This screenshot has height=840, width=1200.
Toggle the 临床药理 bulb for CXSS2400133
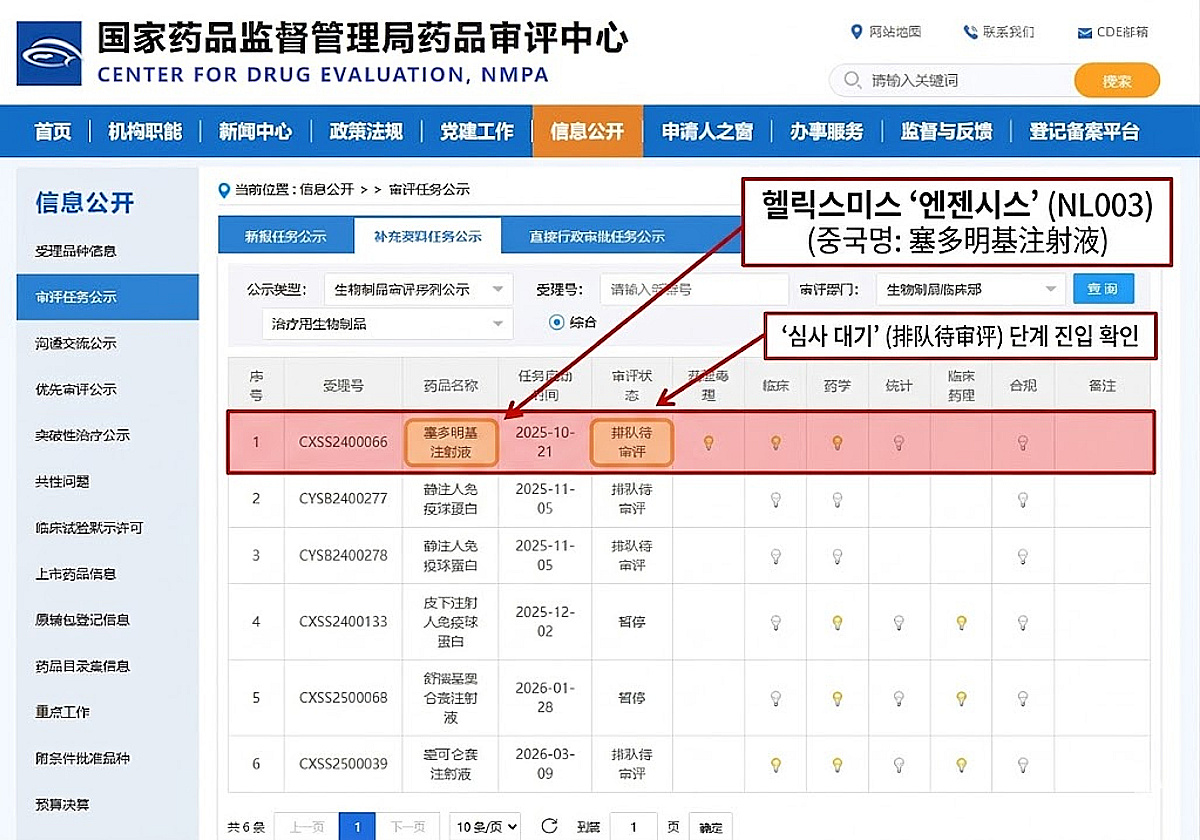961,622
